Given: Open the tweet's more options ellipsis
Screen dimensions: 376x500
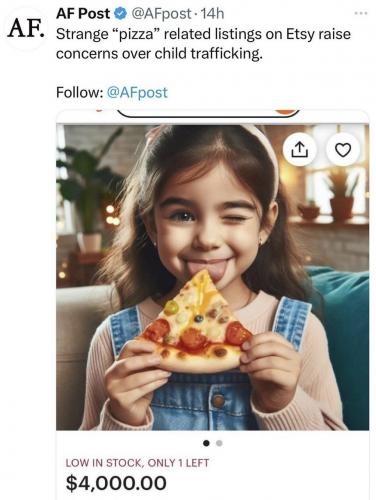Looking at the screenshot, I should [x=361, y=14].
